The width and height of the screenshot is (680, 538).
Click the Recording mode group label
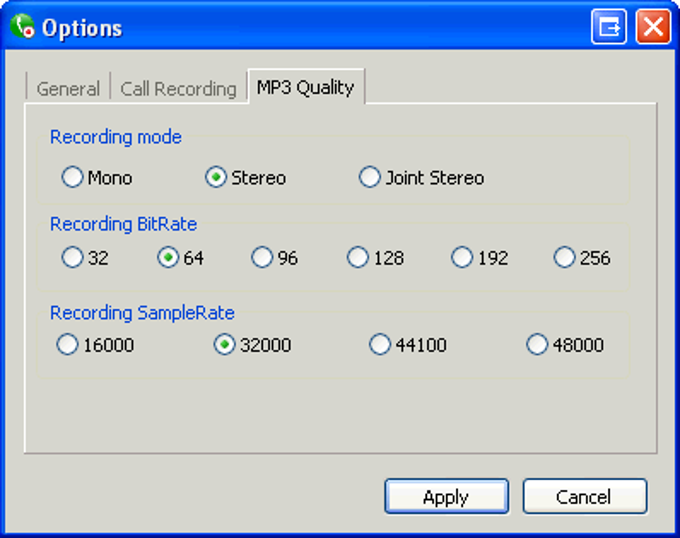coord(116,137)
